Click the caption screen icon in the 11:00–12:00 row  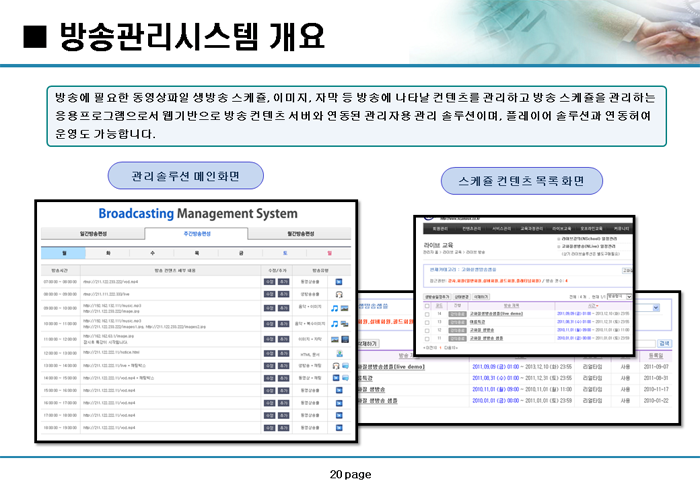click(345, 339)
